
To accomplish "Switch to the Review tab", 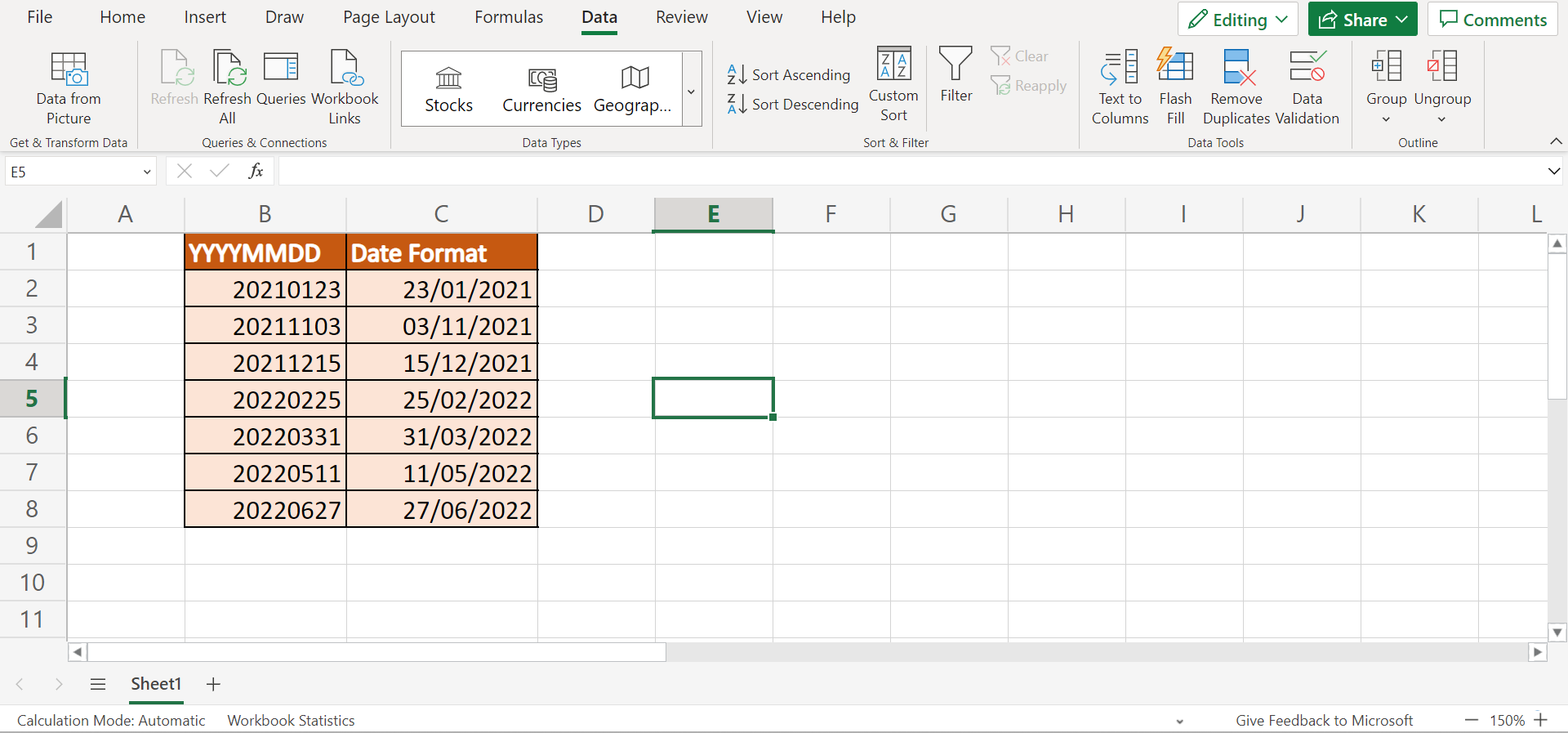I will pyautogui.click(x=682, y=17).
